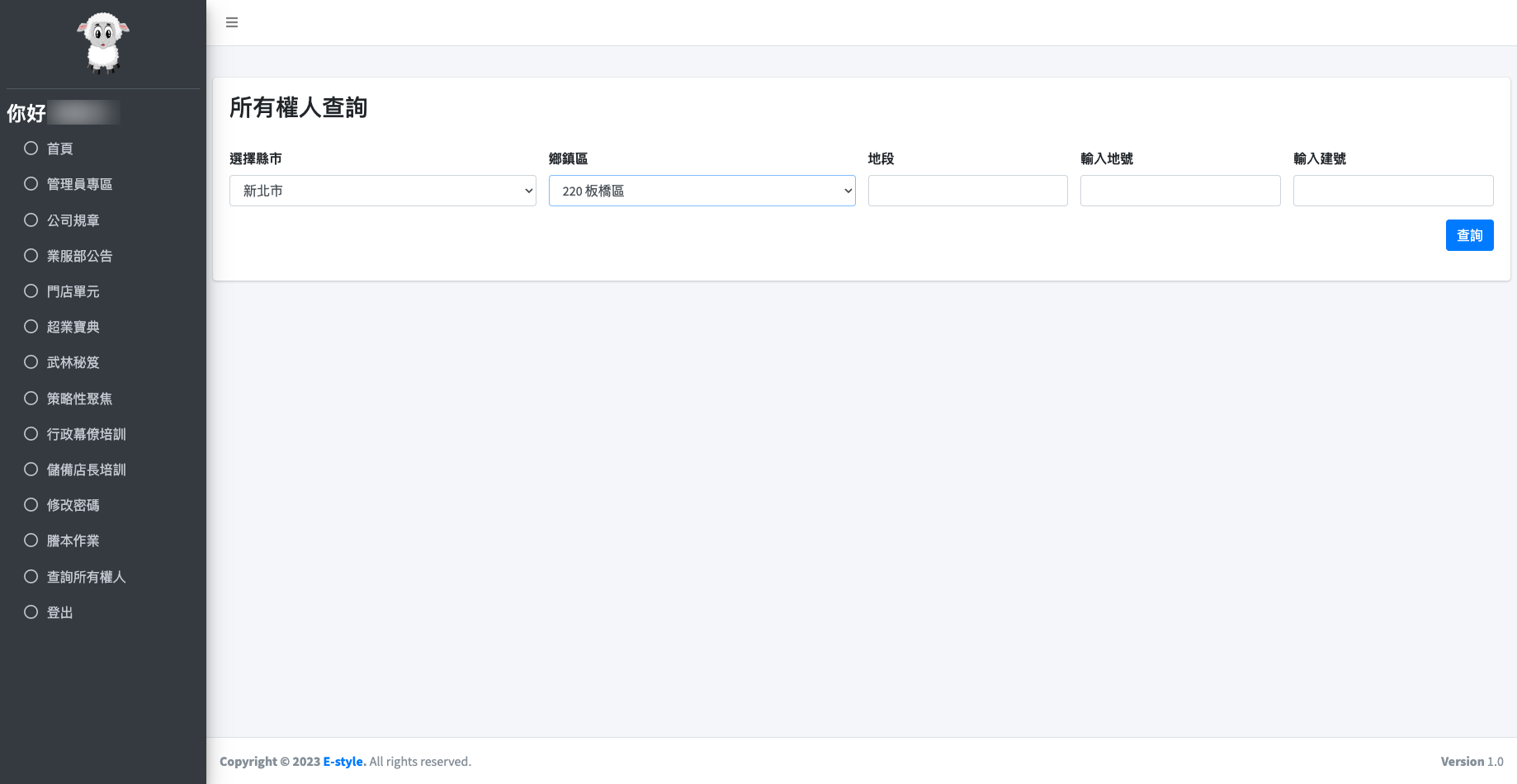Click the circle icon beside 登出
The height and width of the screenshot is (784, 1517).
click(31, 612)
